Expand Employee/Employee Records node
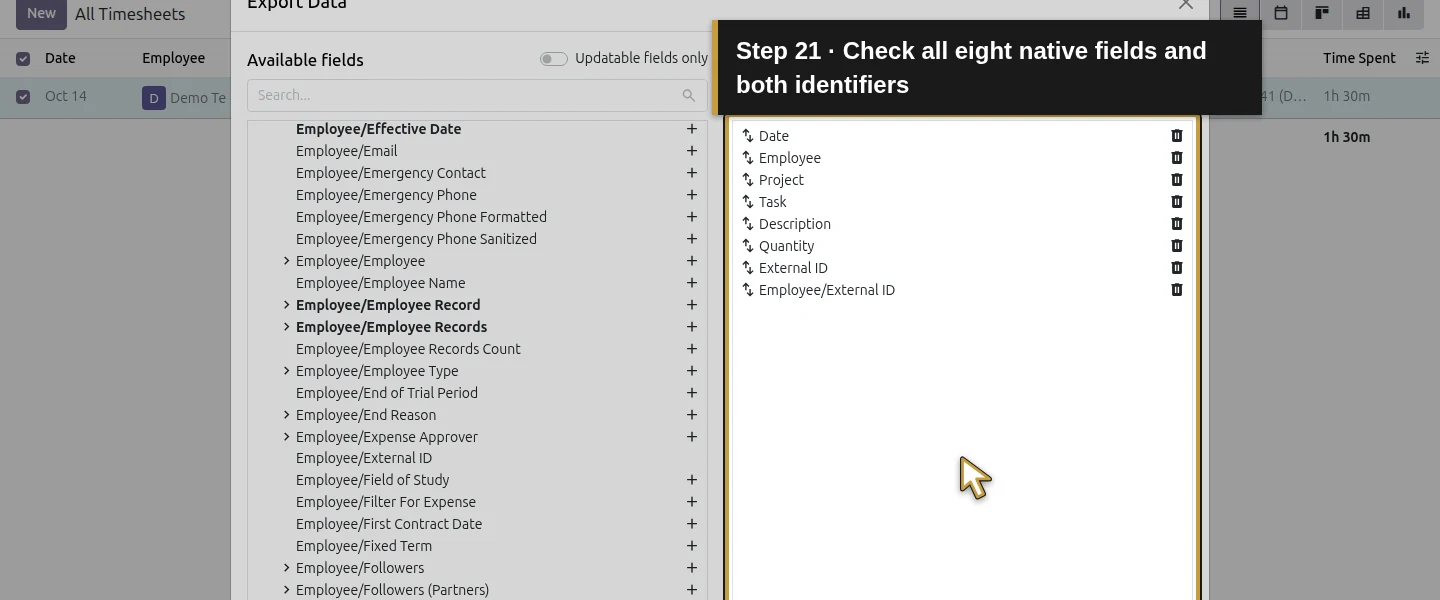 pos(286,327)
